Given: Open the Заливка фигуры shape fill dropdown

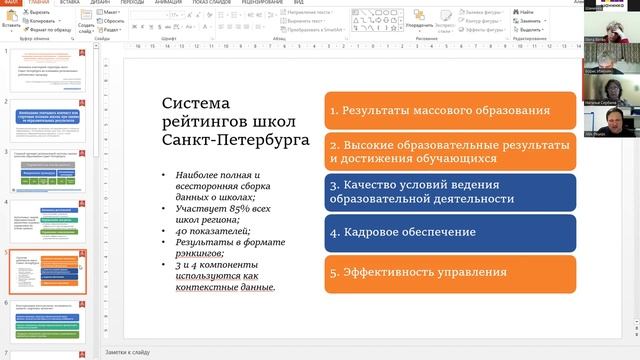Looking at the screenshot, I should pos(481,12).
